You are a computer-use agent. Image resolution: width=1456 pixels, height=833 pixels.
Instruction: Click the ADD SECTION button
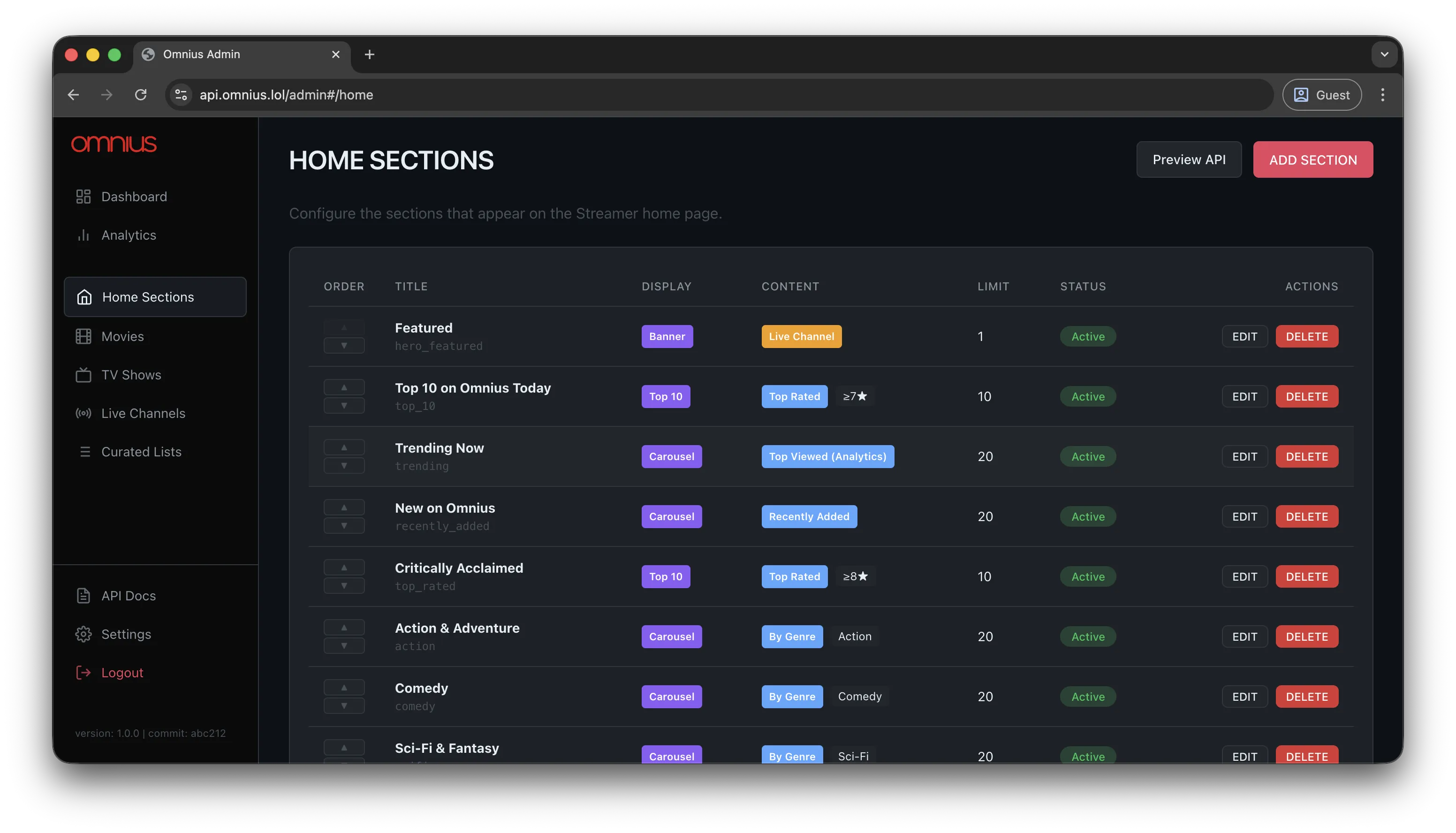pos(1312,159)
